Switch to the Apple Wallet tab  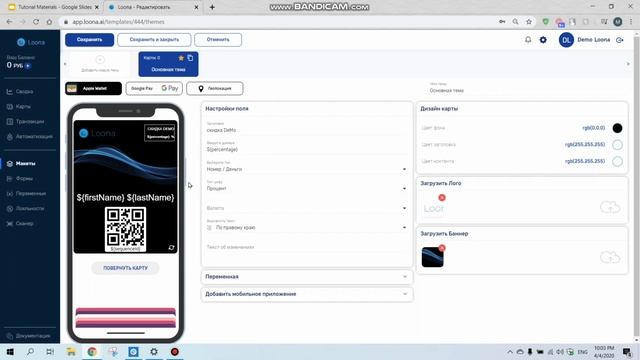coord(93,88)
